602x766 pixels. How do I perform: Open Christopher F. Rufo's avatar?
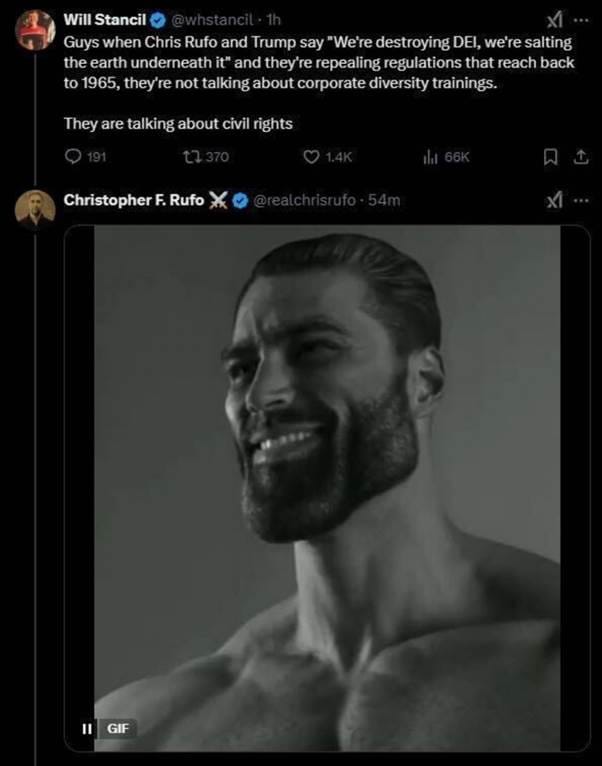coord(35,208)
